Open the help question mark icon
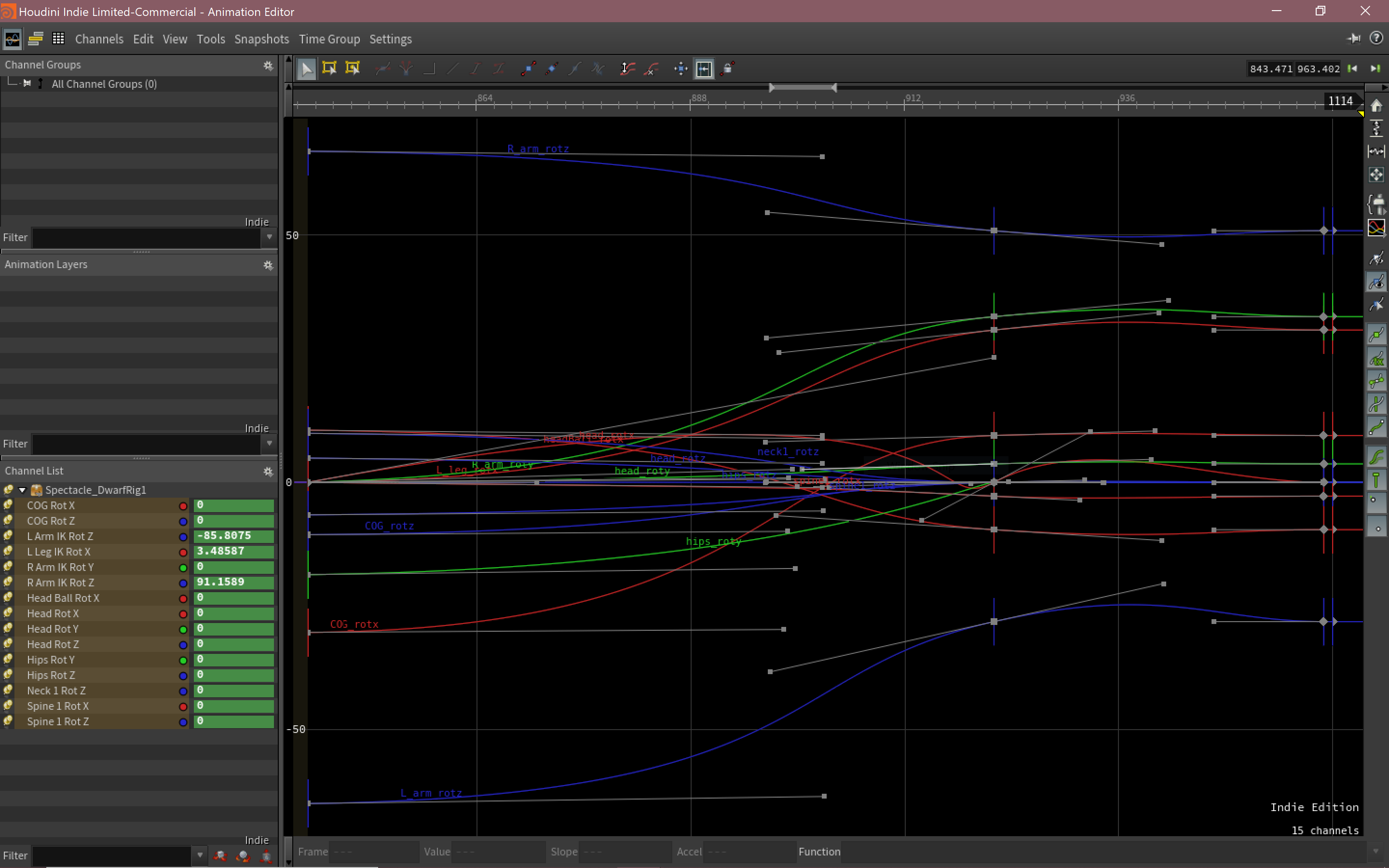The height and width of the screenshot is (868, 1389). 1376,38
